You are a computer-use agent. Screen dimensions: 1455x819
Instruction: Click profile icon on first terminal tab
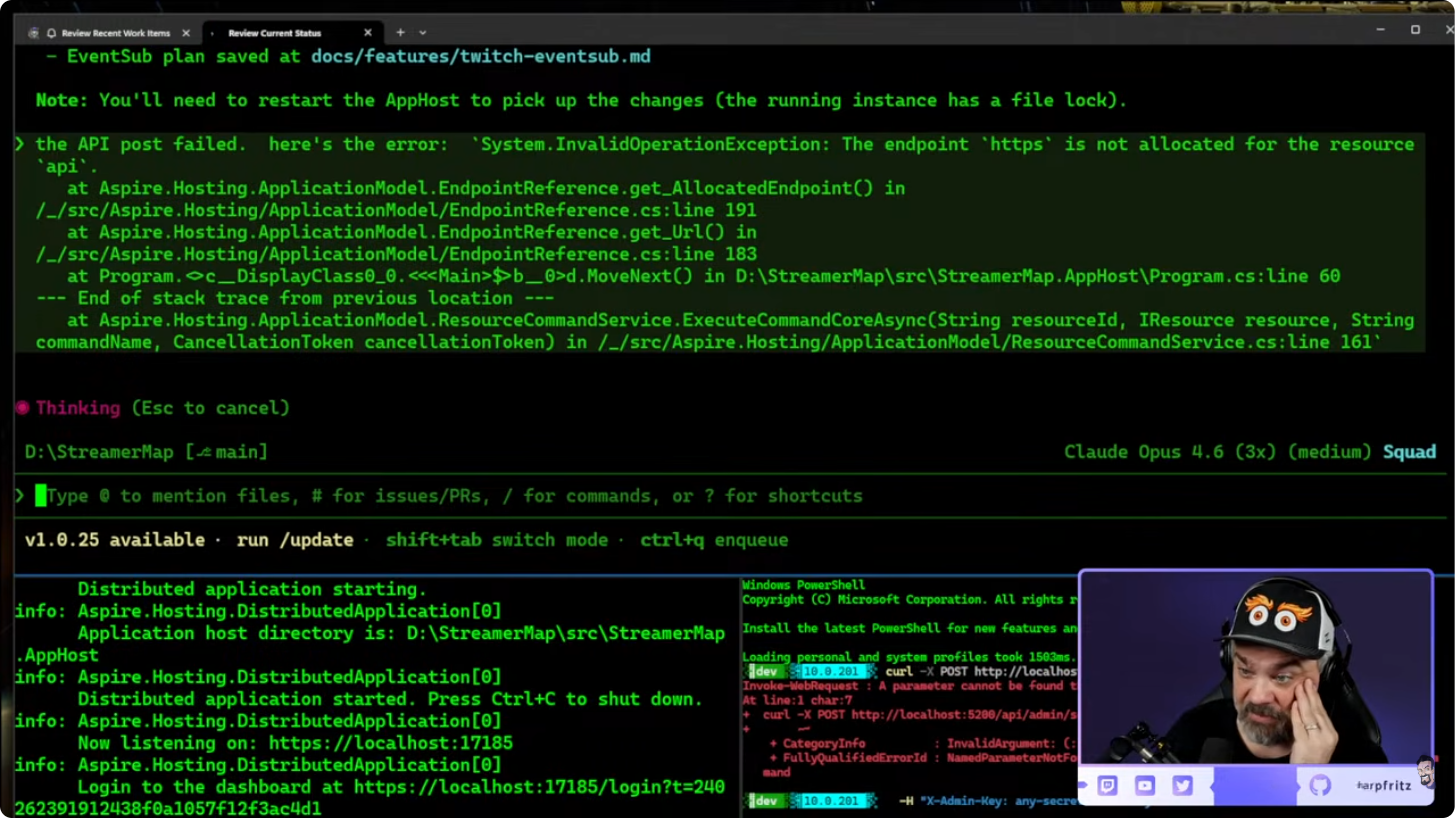pyautogui.click(x=33, y=33)
